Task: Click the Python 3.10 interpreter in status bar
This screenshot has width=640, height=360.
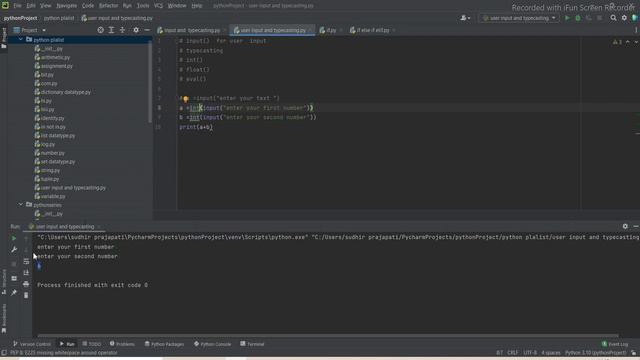Action: (596, 353)
